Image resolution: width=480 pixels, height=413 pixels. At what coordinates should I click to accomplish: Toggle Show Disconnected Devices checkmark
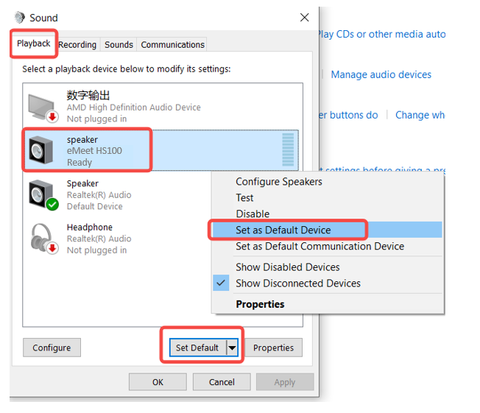[221, 283]
